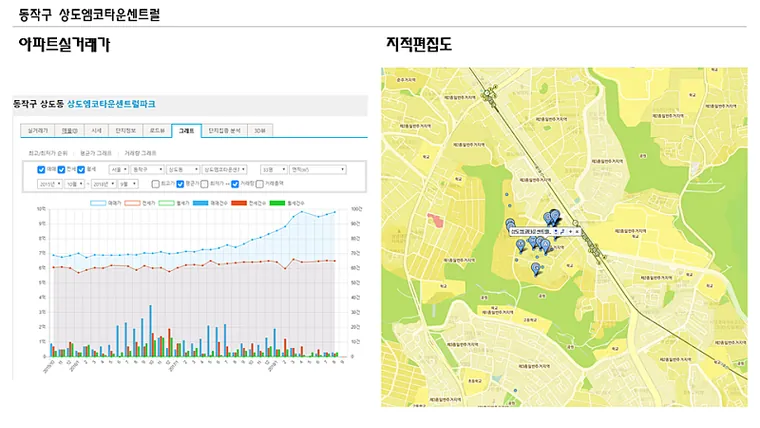The width and height of the screenshot is (760, 428).
Task: Click the route icon in map tooltip
Action: (x=562, y=232)
